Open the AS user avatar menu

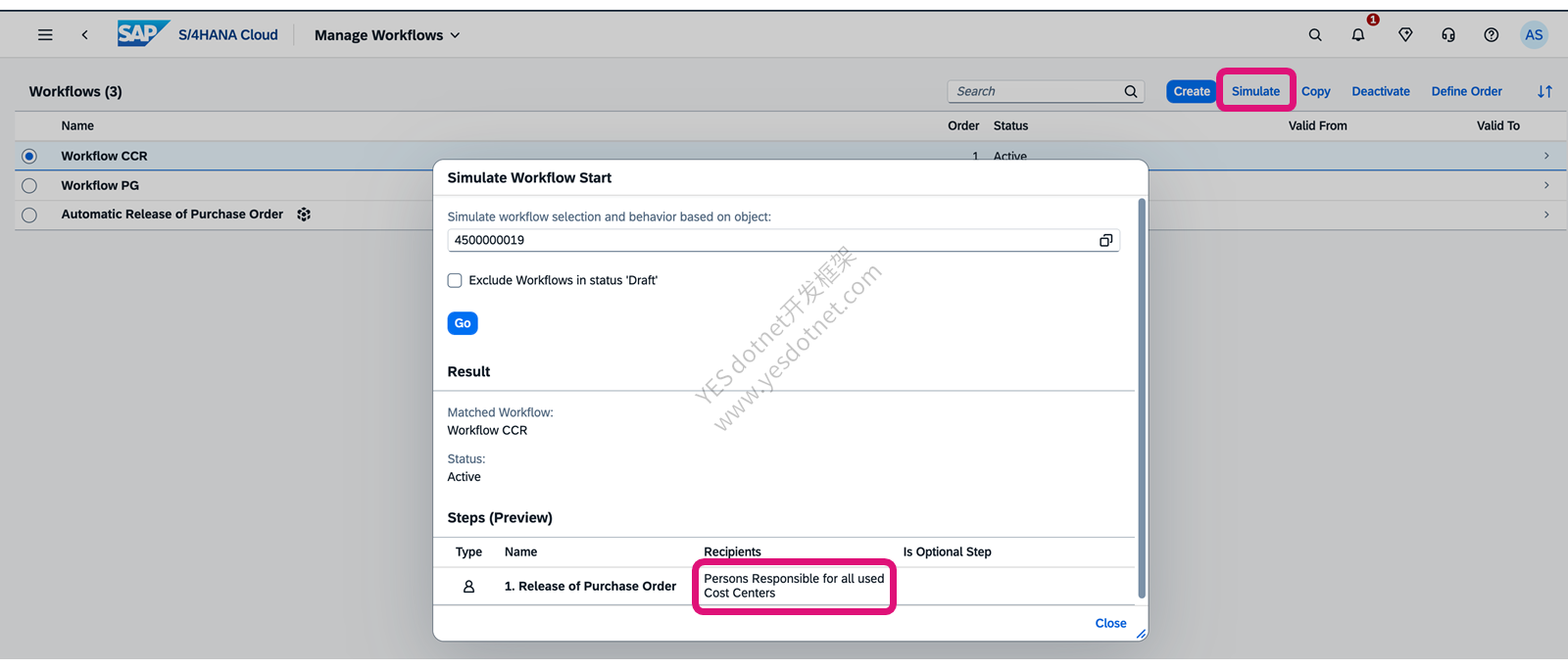tap(1534, 34)
